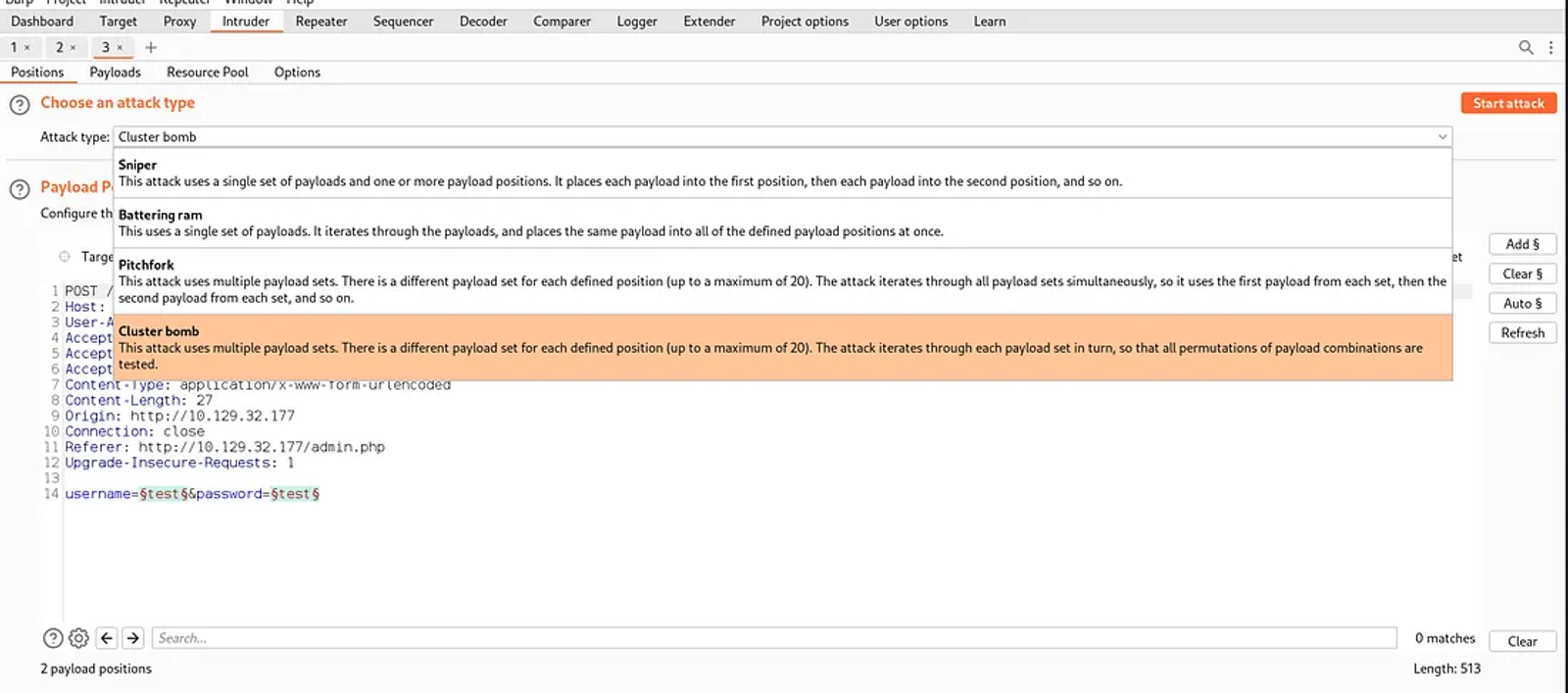
Task: Click the Content-Length: 27 line
Action: pyautogui.click(x=138, y=400)
